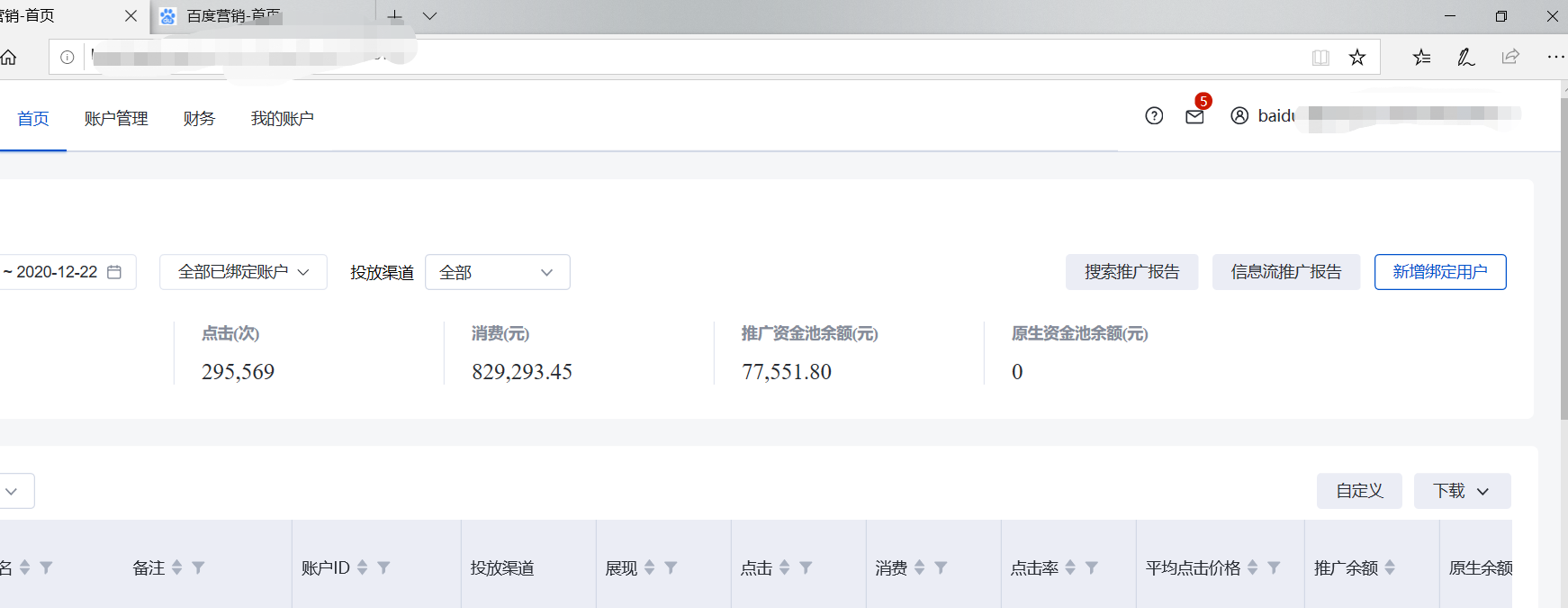Add page to favorites with star icon
The image size is (1568, 608).
1357,58
